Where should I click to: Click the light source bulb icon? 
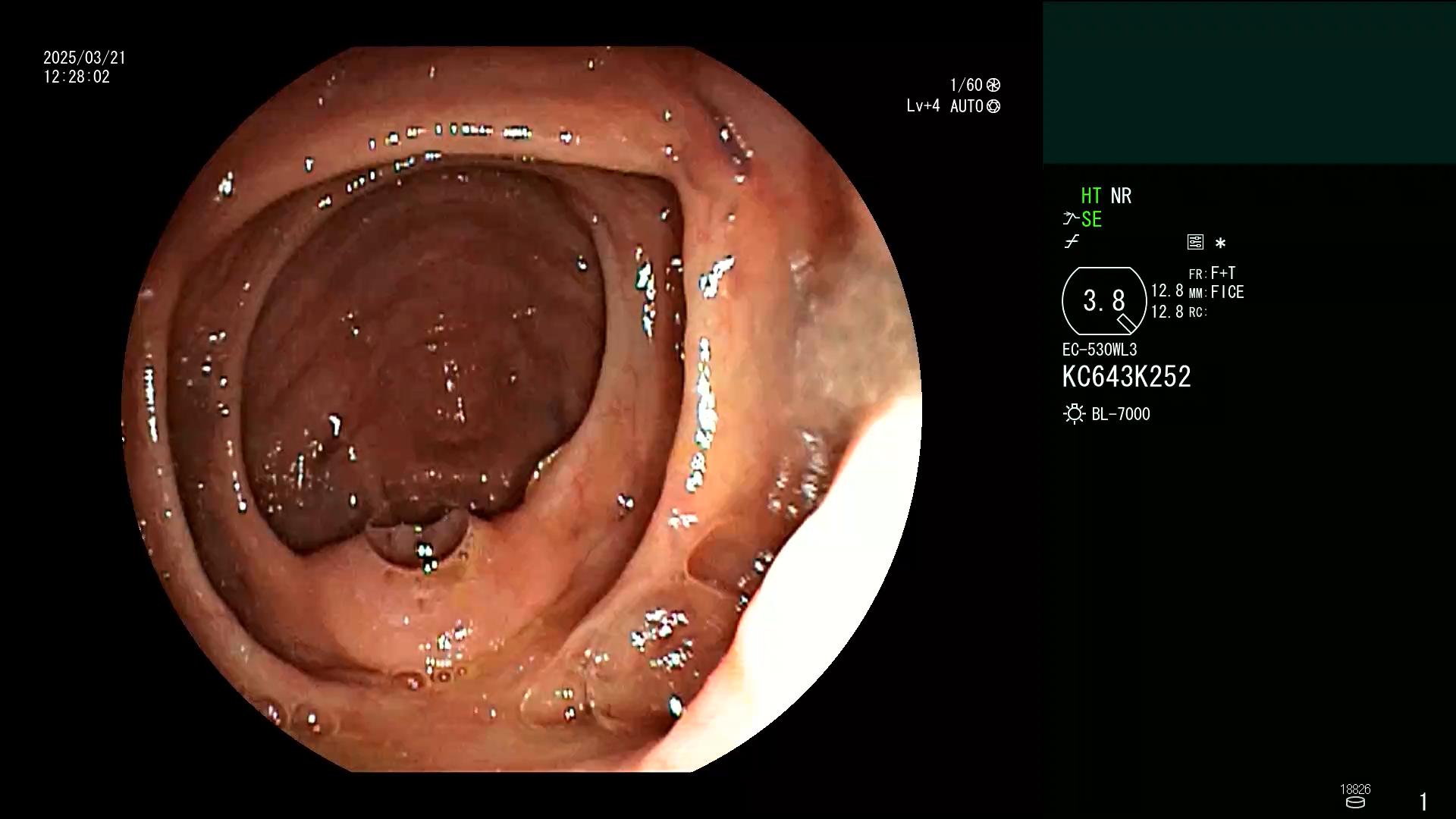[1074, 414]
